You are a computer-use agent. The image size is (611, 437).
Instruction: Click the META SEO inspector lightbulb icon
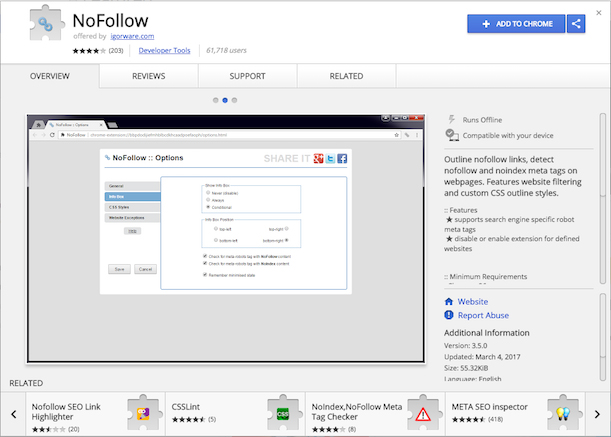pyautogui.click(x=563, y=413)
